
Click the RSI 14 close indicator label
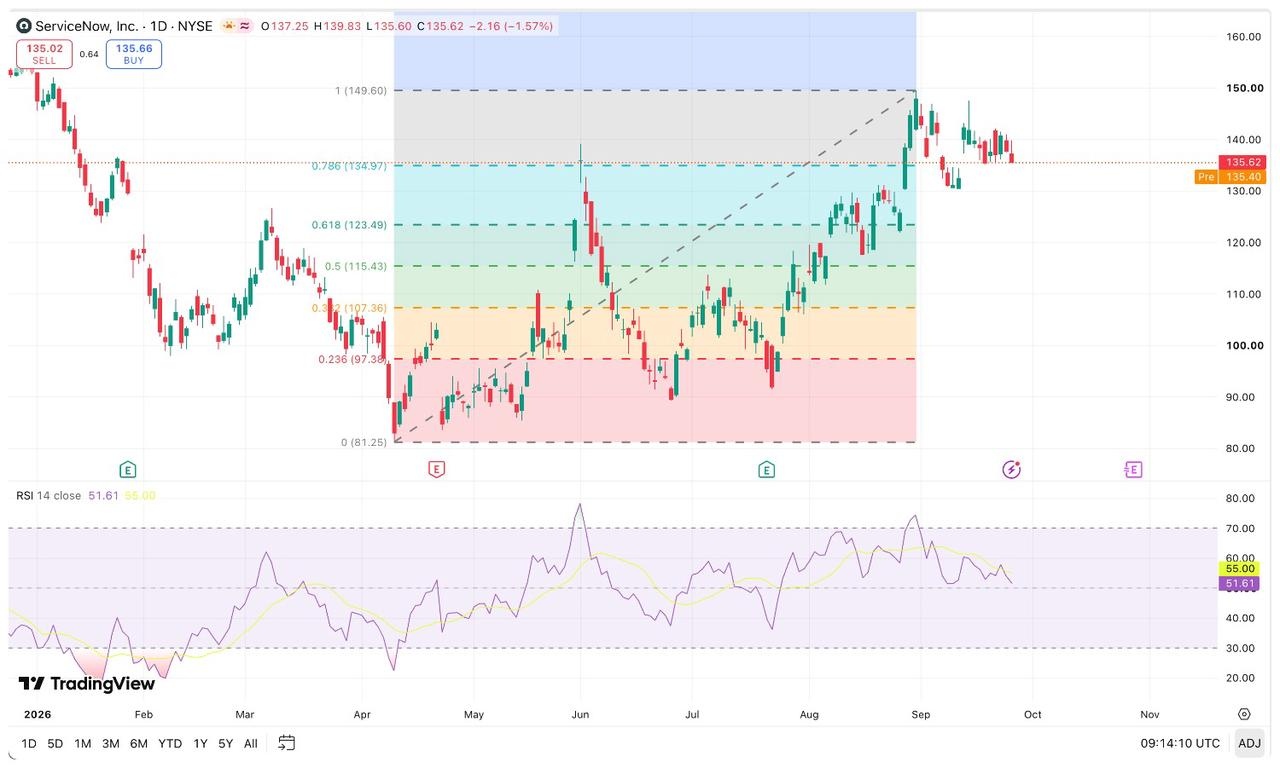coord(49,496)
